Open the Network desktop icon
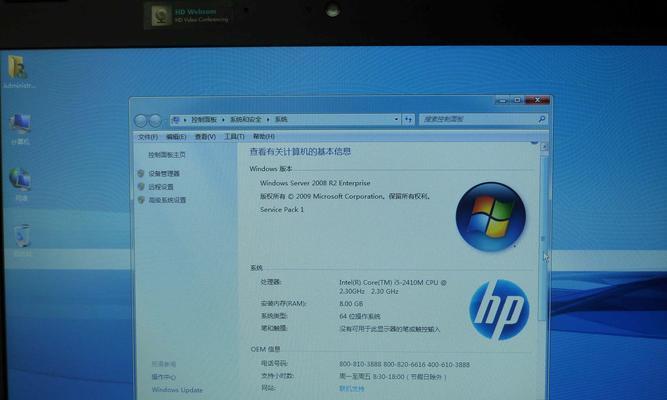 coord(20,184)
